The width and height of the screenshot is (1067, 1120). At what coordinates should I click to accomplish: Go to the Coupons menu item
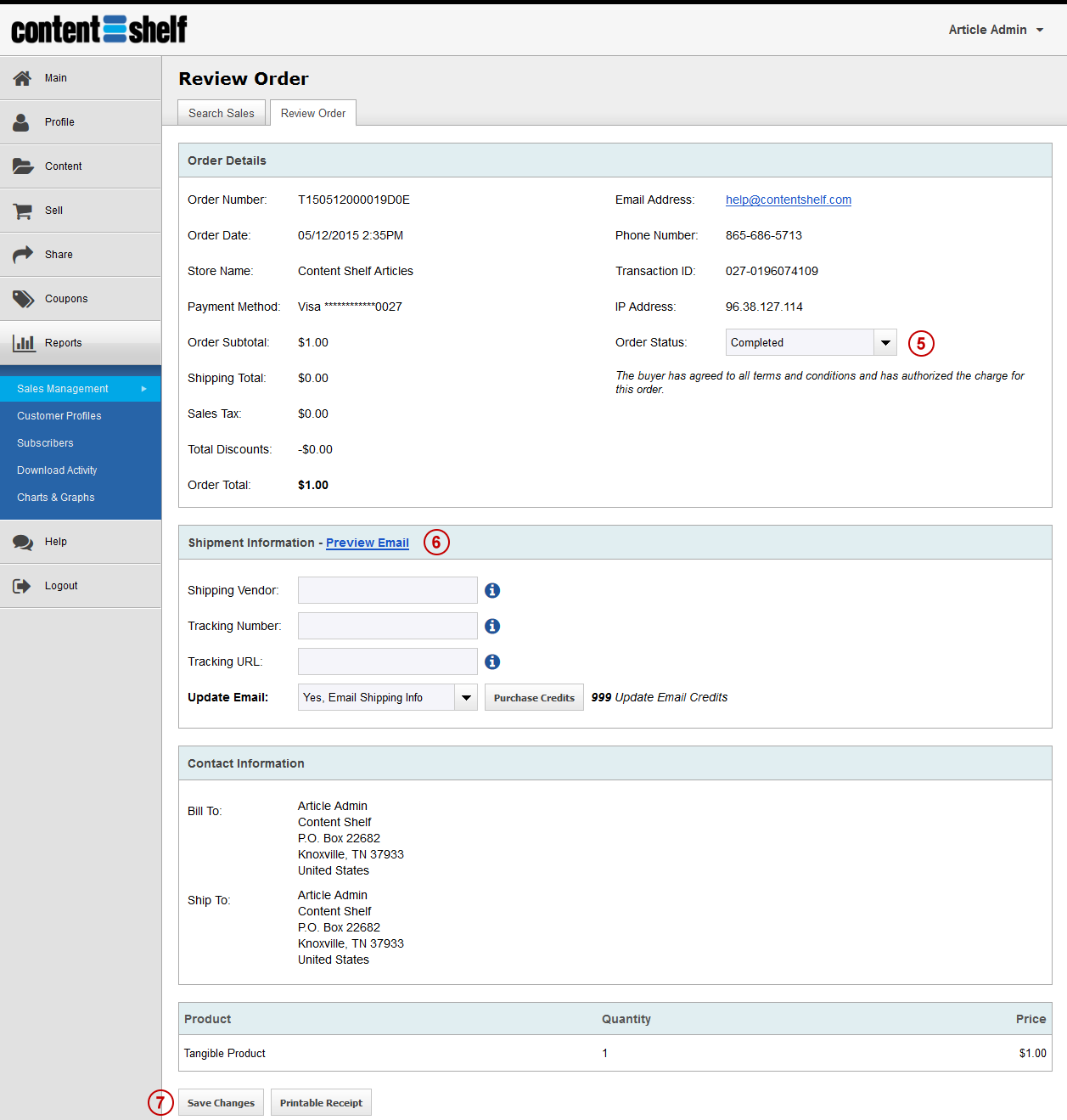click(81, 299)
